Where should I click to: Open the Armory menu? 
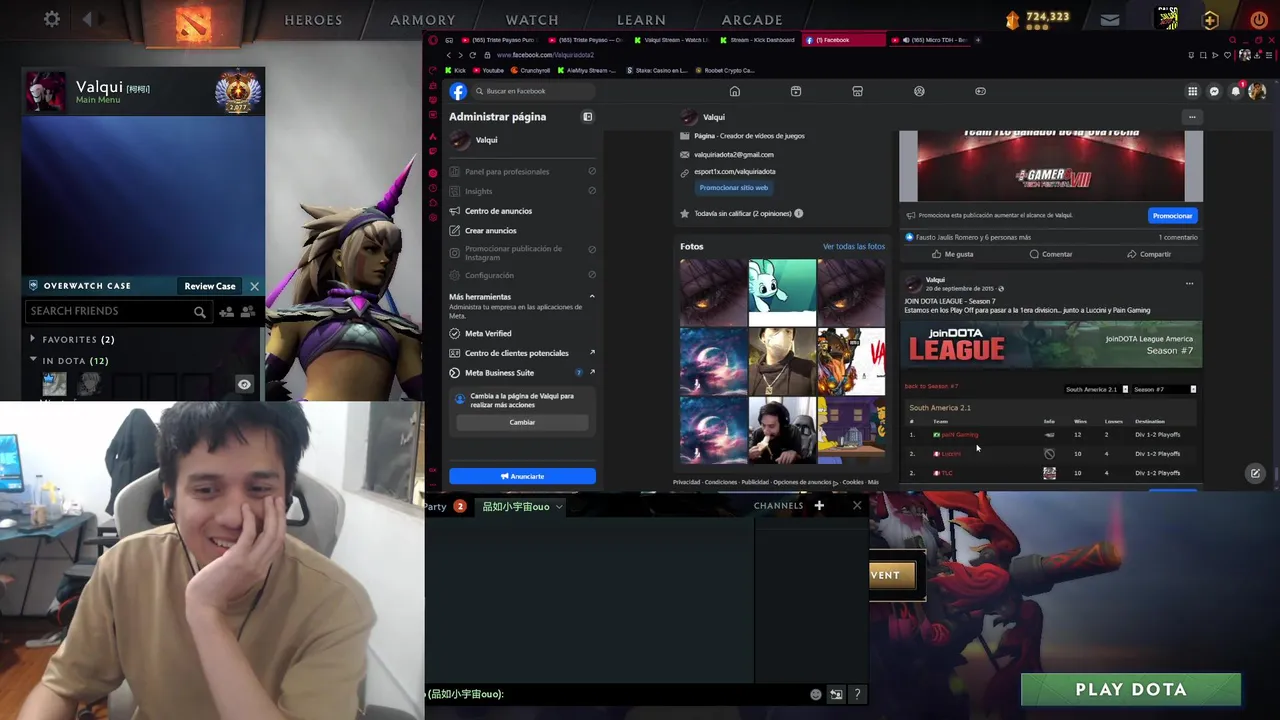pos(423,20)
